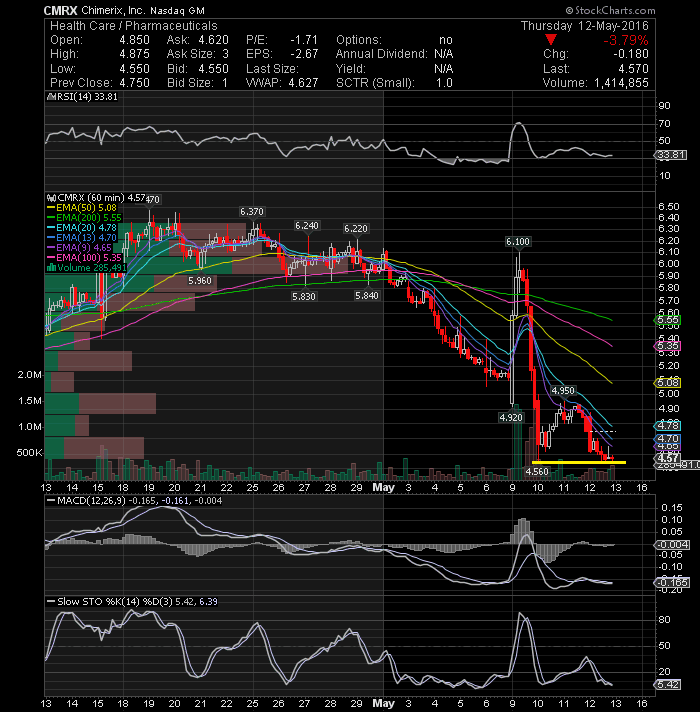Click the 2.0M volume axis label
Screen dimensions: 700x712
(30, 375)
